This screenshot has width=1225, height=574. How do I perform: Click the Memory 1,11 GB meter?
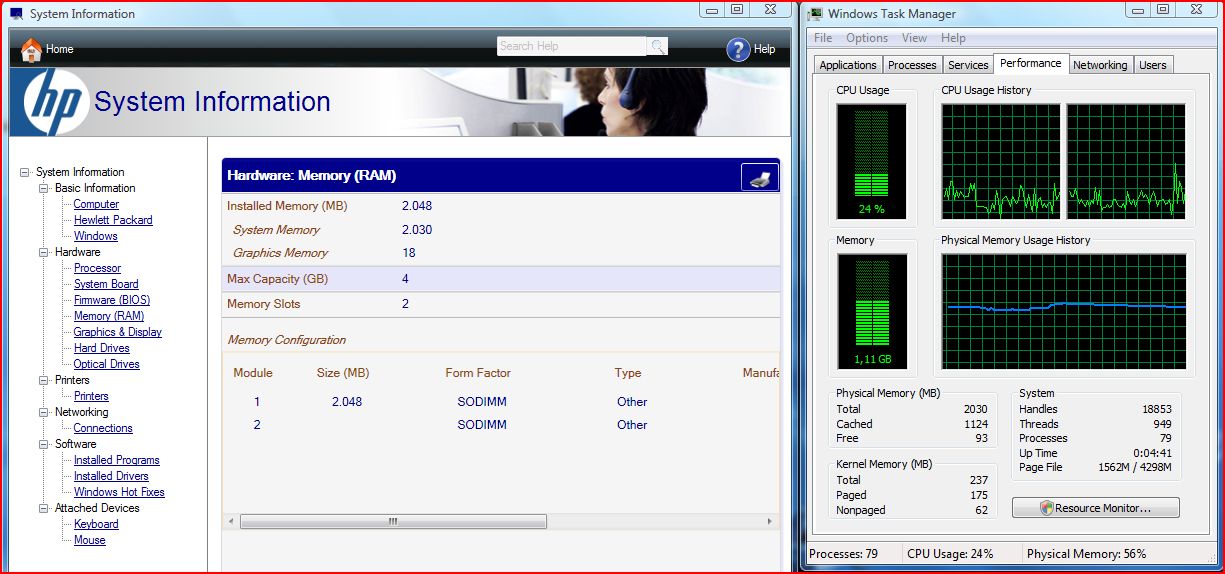872,311
